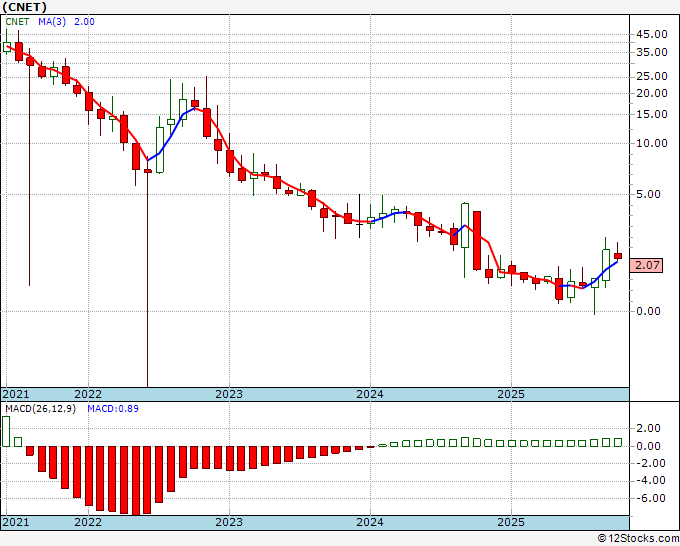Click the 5.00 price axis label

648,194
